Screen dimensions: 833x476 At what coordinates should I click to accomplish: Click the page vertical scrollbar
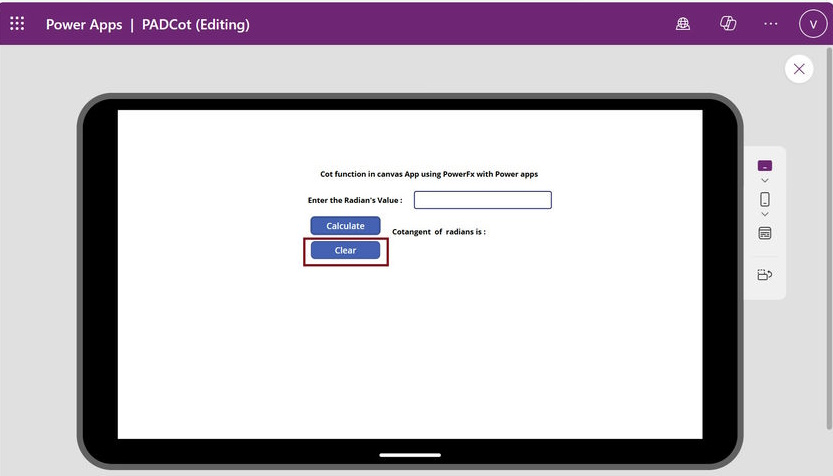tap(829, 238)
